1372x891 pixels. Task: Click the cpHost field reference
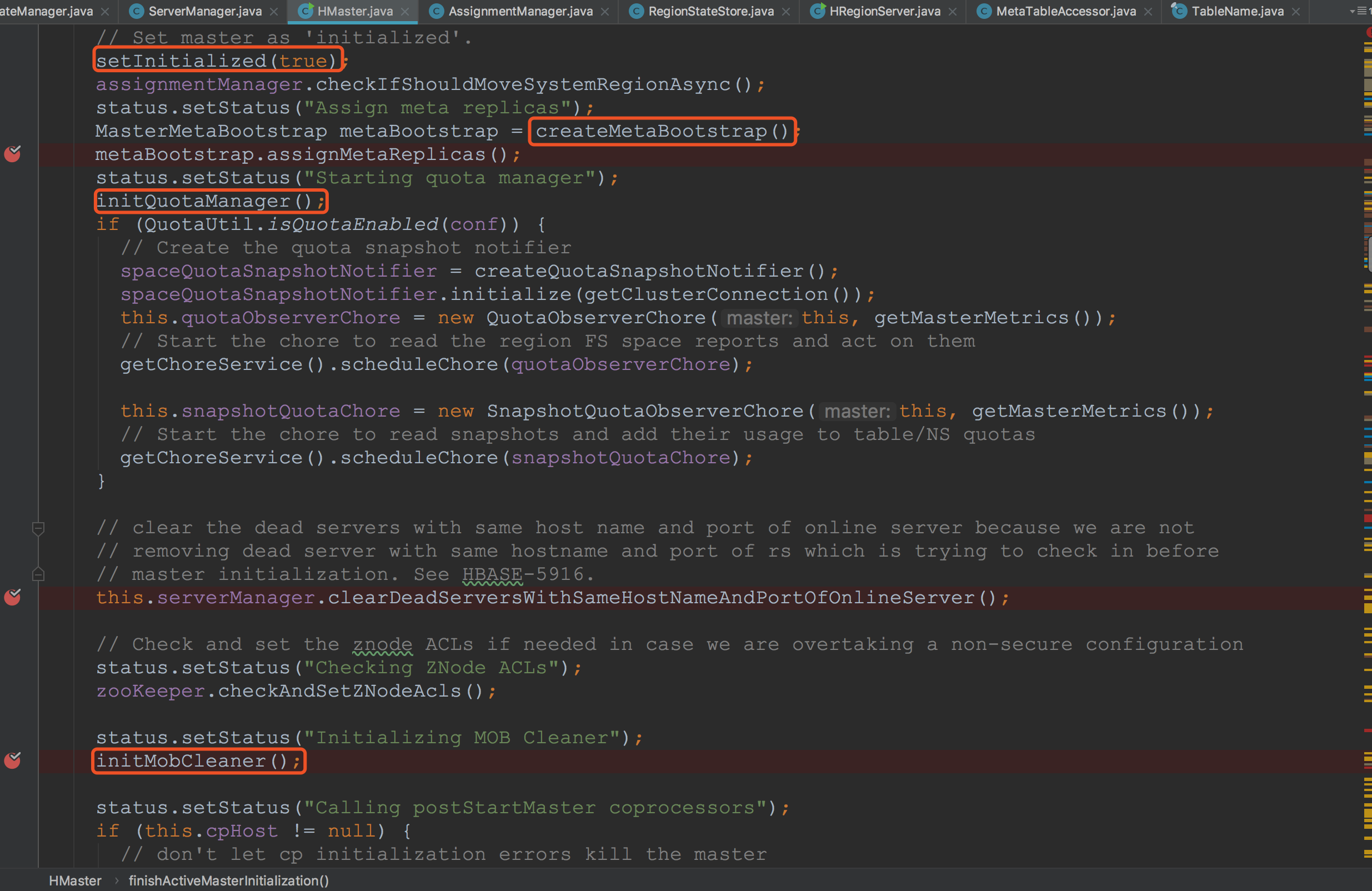coord(242,830)
